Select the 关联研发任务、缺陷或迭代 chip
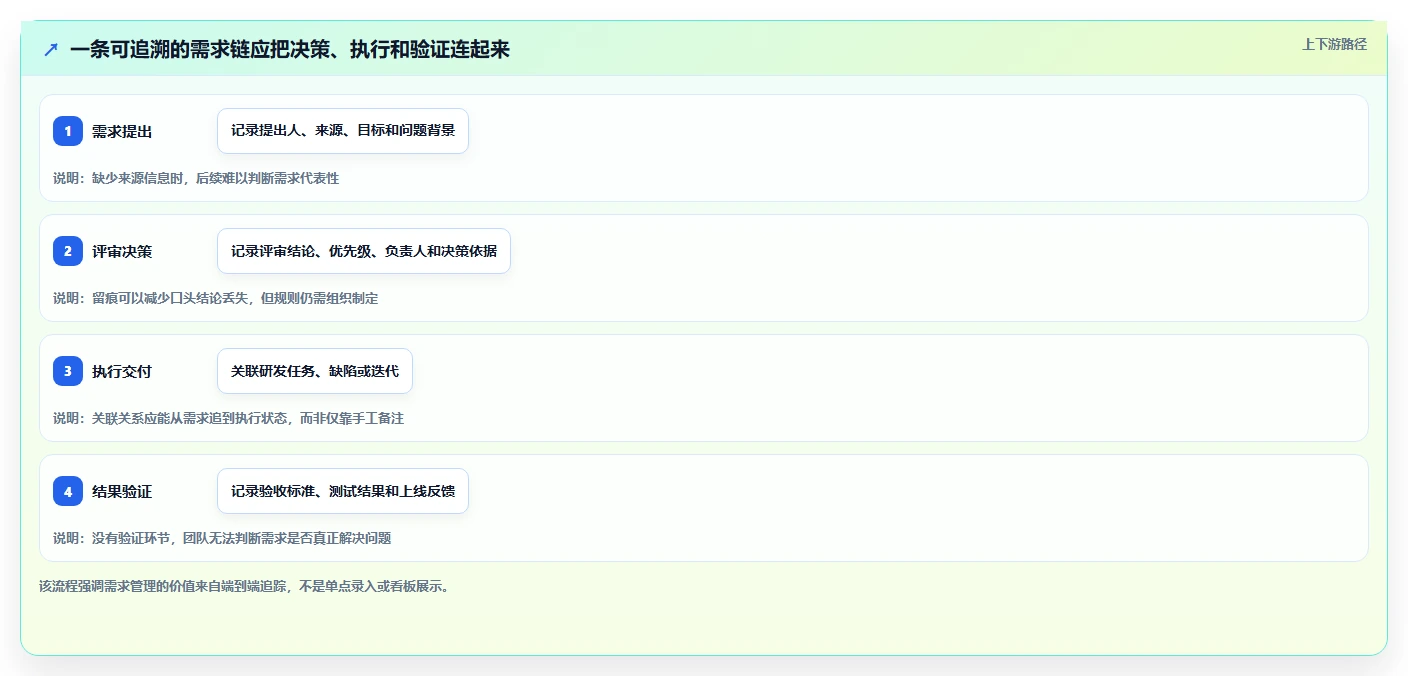Viewport: 1408px width, 676px height. pos(315,371)
